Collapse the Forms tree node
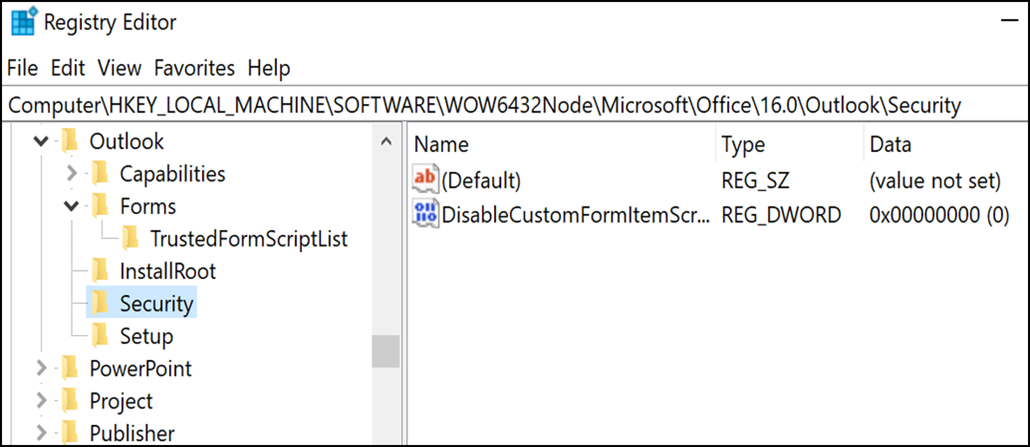1030x447 pixels. (x=71, y=207)
